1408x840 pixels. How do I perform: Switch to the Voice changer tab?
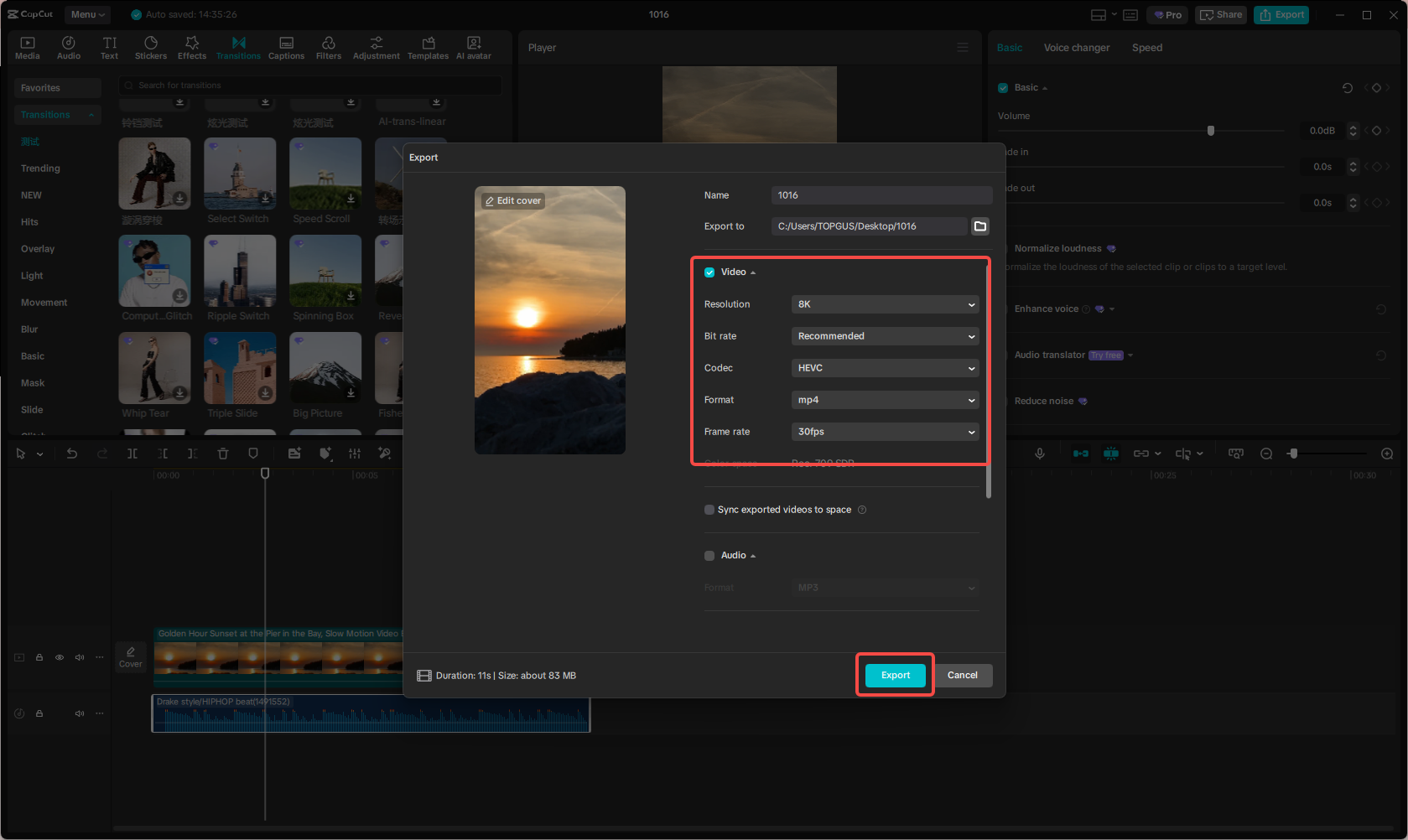(x=1077, y=48)
